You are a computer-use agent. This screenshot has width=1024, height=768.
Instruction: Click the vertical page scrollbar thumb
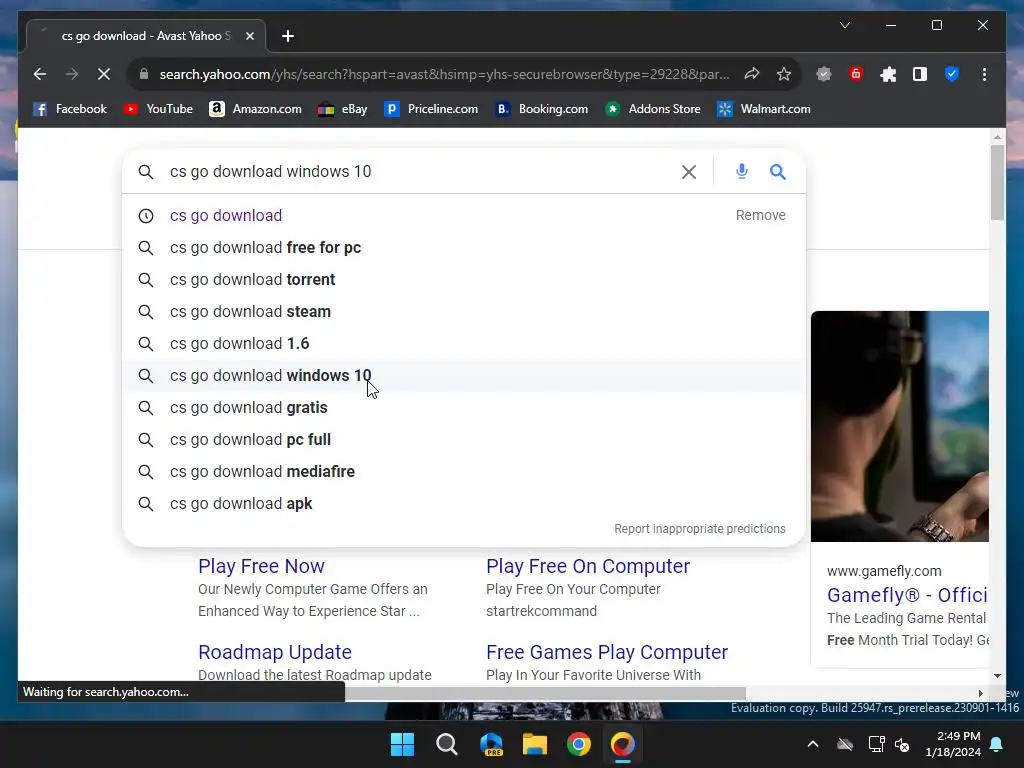pyautogui.click(x=997, y=183)
